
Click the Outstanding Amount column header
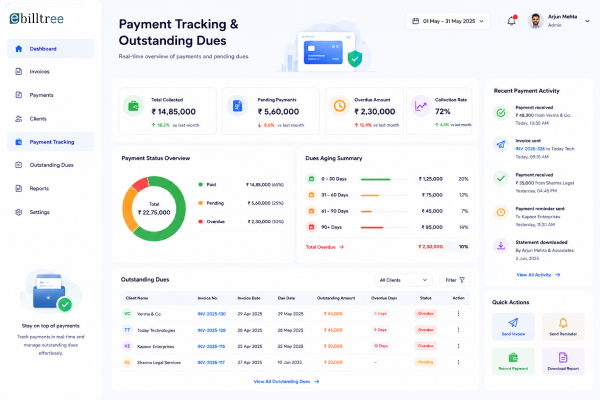[336, 298]
